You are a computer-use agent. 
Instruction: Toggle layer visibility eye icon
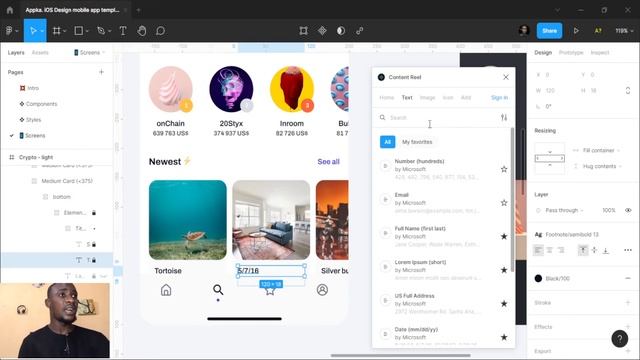[x=628, y=210]
